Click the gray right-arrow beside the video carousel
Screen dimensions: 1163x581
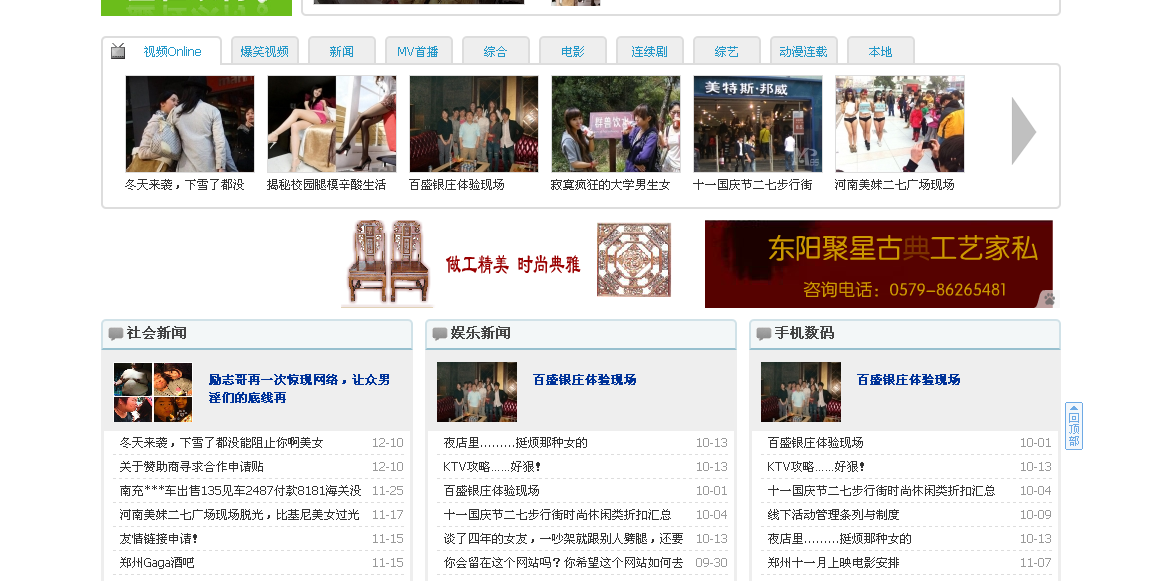[x=1022, y=130]
